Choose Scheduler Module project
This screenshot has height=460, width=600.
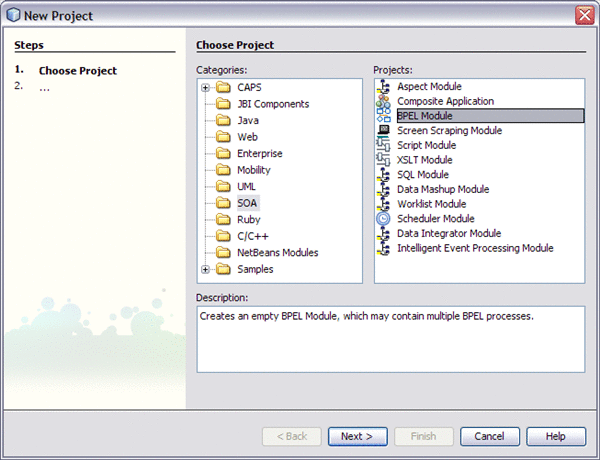click(436, 219)
